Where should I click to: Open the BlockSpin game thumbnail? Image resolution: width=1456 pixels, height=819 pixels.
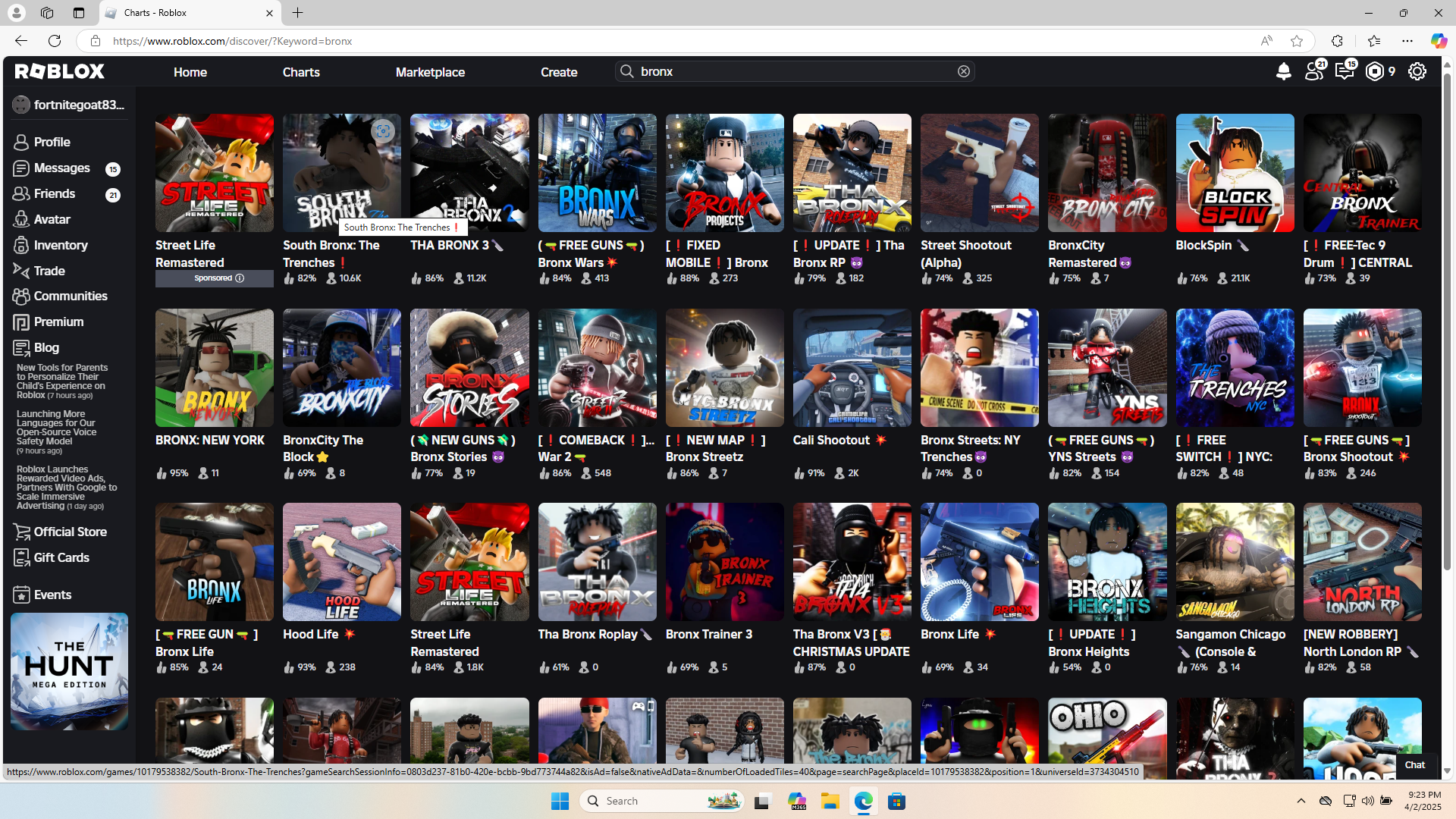pos(1235,173)
